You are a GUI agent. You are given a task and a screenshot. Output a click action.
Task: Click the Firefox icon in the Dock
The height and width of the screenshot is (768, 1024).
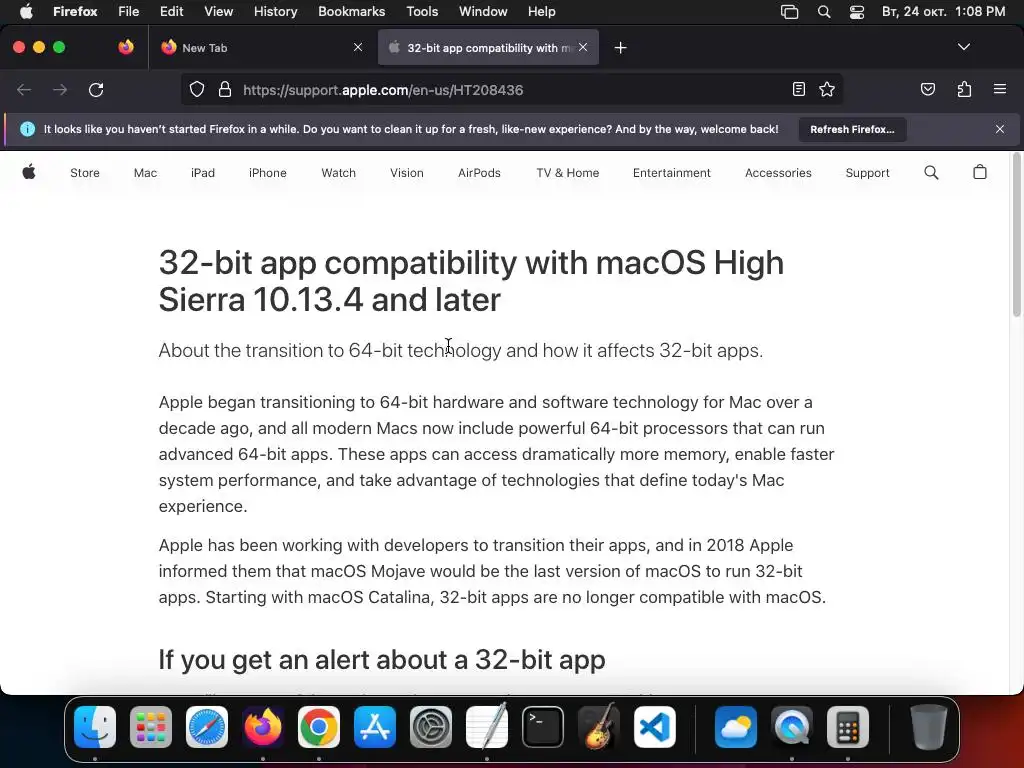(263, 727)
